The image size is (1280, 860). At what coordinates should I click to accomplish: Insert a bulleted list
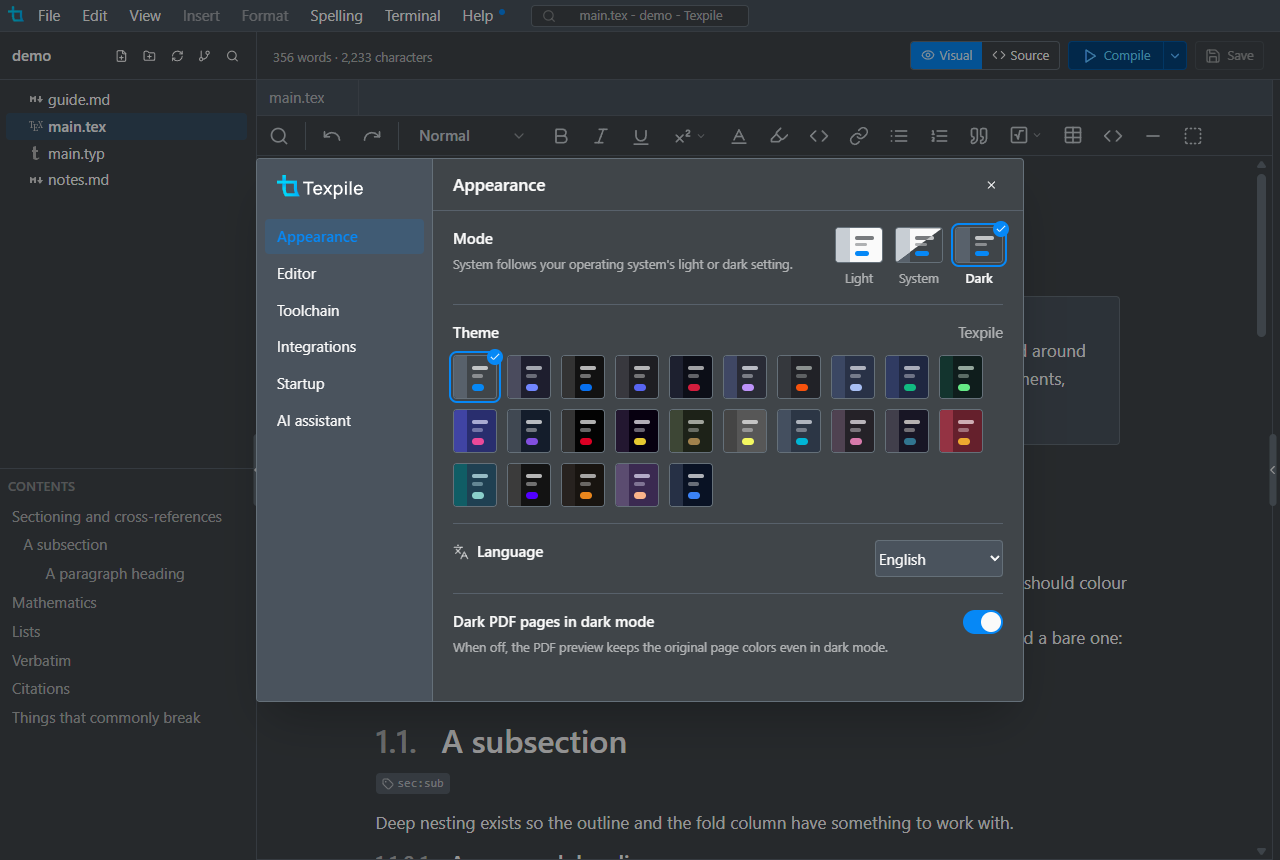coord(899,136)
